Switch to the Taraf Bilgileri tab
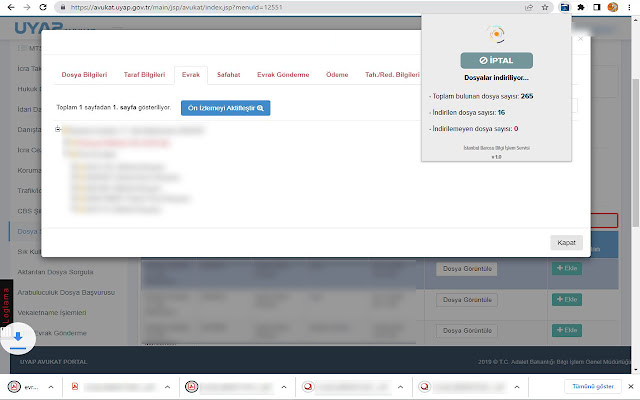This screenshot has width=640, height=400. 144,75
